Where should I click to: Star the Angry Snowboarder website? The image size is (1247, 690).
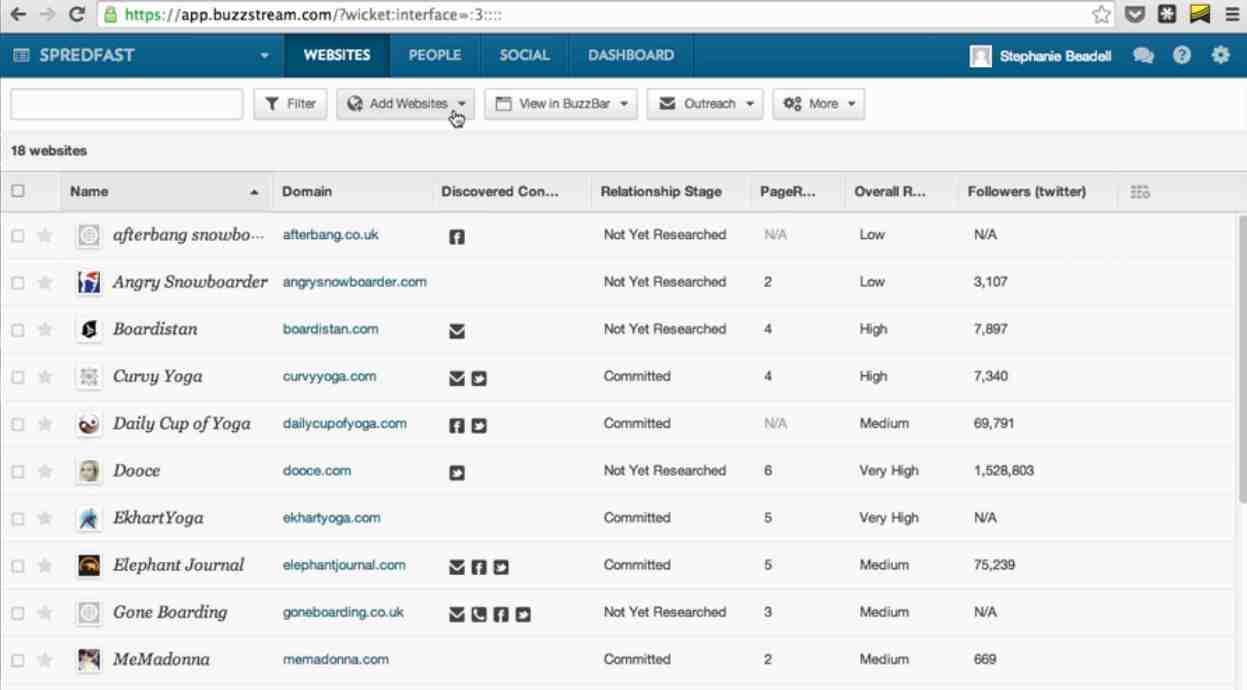45,282
